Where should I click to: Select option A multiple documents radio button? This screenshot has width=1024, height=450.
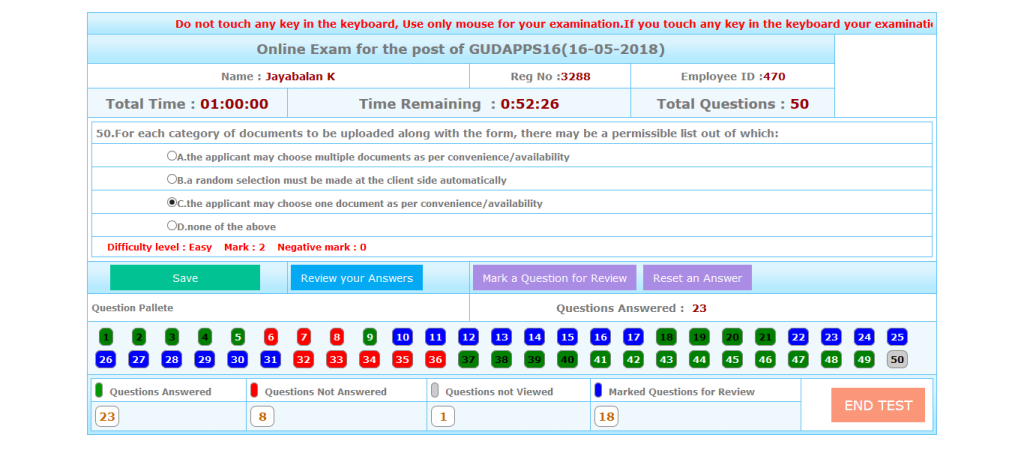(172, 156)
